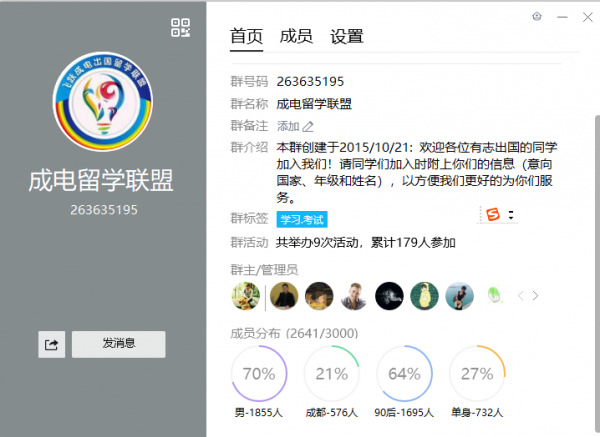Click the Sogou input method icon

pyautogui.click(x=491, y=214)
